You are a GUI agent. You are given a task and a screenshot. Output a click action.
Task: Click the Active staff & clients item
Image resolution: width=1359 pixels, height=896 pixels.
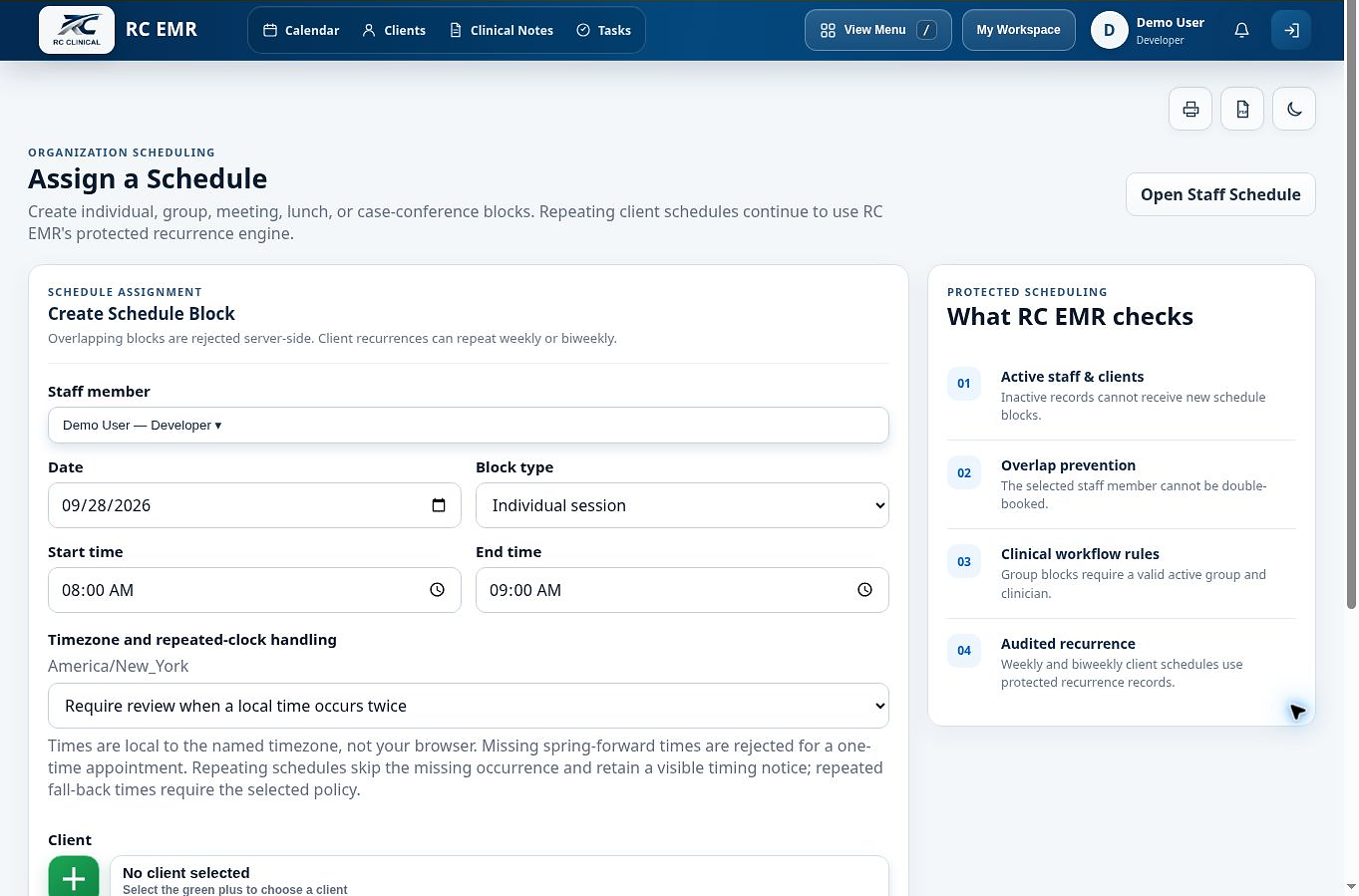(1122, 396)
